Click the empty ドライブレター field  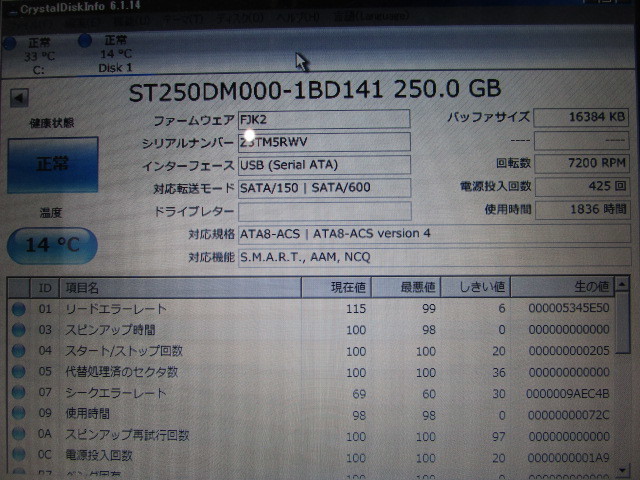[325, 211]
